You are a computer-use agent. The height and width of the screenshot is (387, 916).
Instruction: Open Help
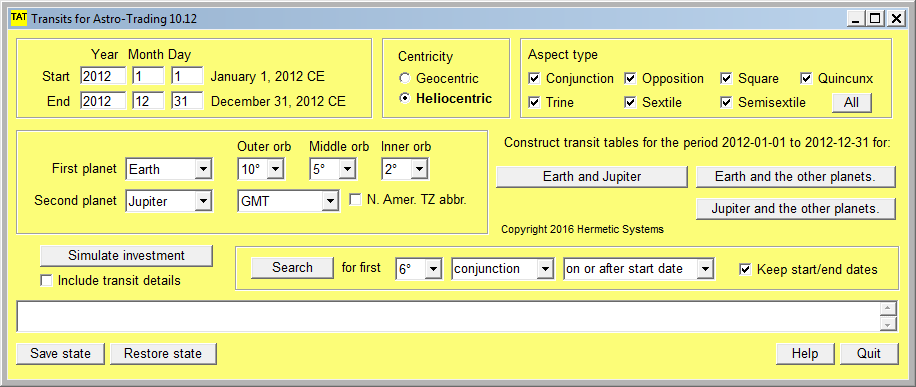[805, 354]
